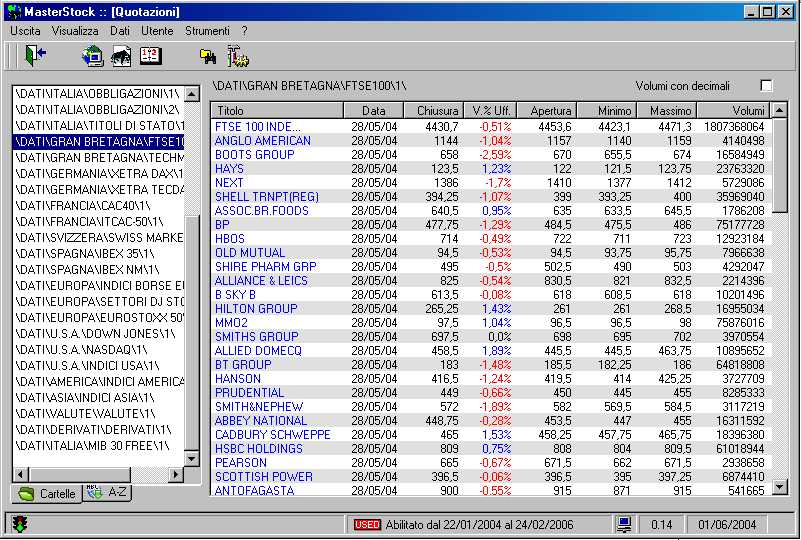Viewport: 801px width, 540px height.
Task: Select the BOOTS GROUP title
Action: (x=254, y=154)
